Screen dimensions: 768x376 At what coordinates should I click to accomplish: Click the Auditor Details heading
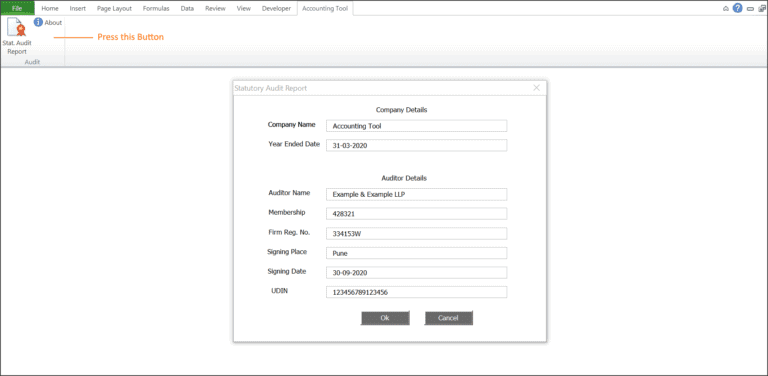[x=404, y=178]
